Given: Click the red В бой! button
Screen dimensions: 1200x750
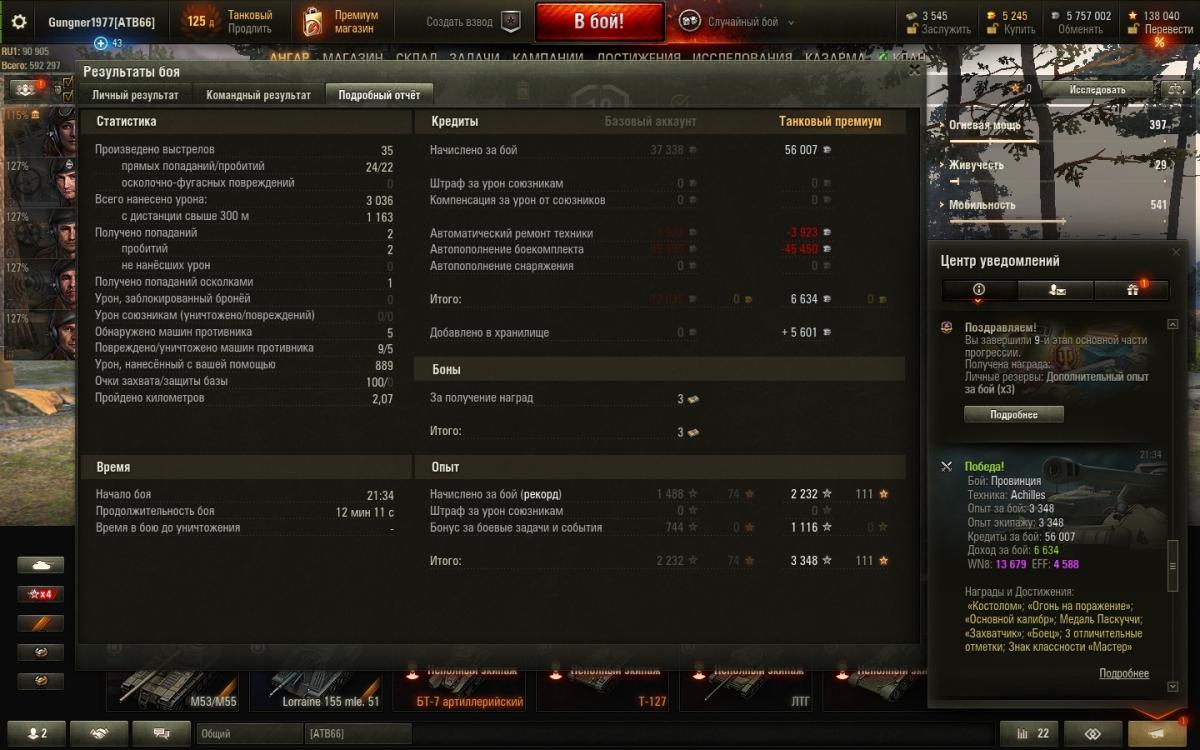Looking at the screenshot, I should [x=599, y=22].
